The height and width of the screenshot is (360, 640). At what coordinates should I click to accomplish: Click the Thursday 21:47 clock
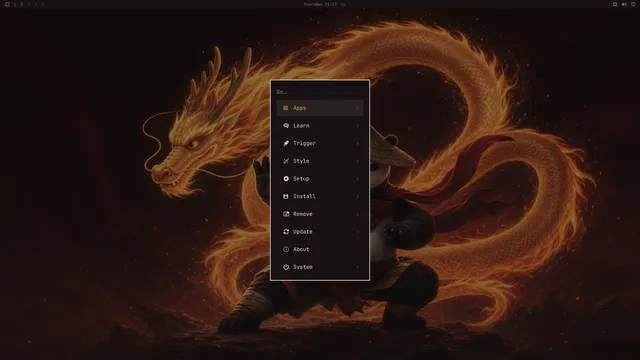320,4
